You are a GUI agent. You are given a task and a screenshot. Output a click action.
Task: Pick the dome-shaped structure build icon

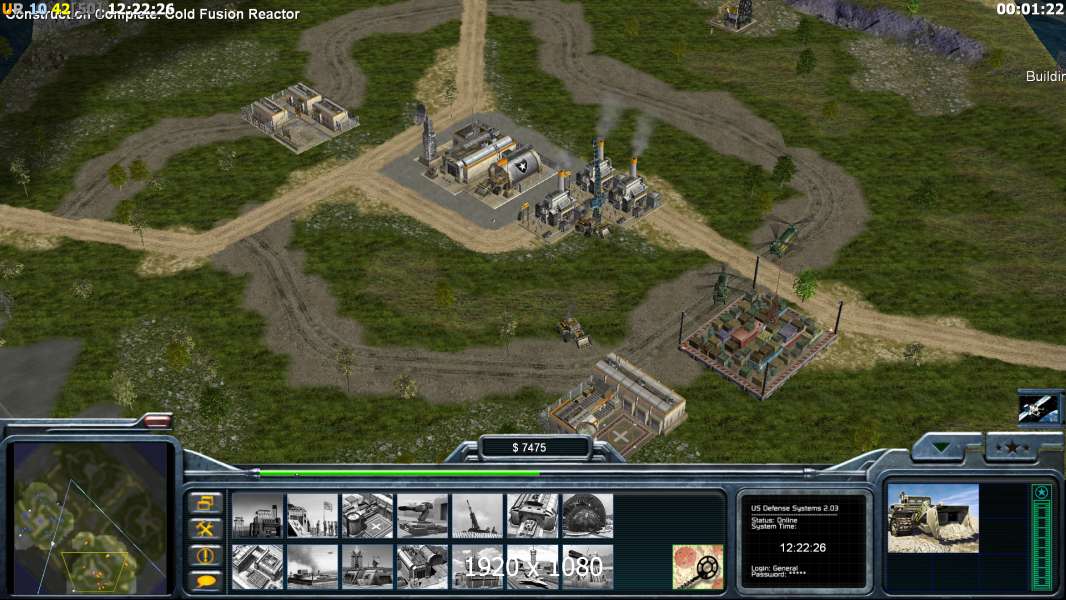(587, 516)
